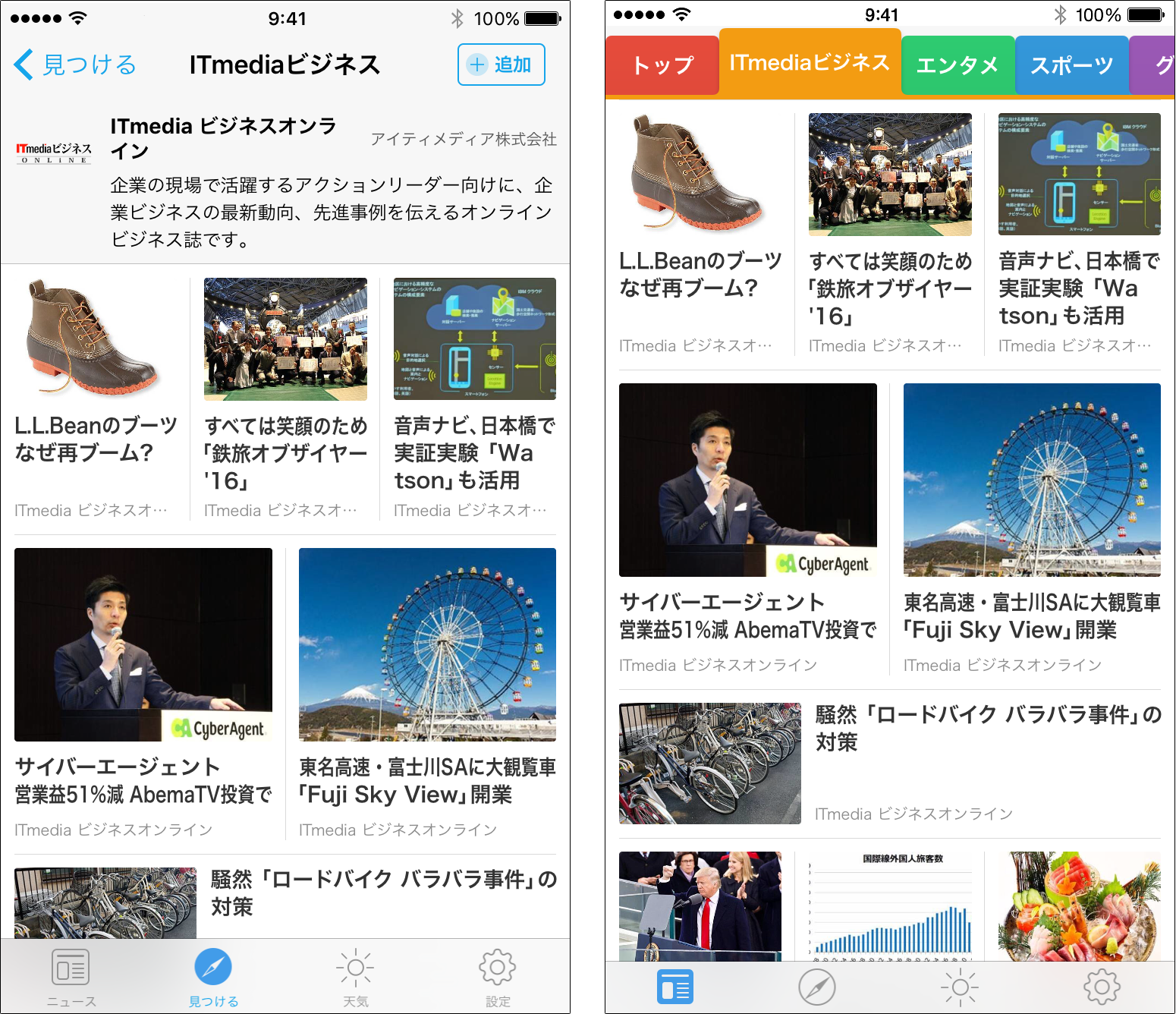The width and height of the screenshot is (1176, 1014).
Task: Open the sashimi seafood photo article
Action: (1080, 906)
